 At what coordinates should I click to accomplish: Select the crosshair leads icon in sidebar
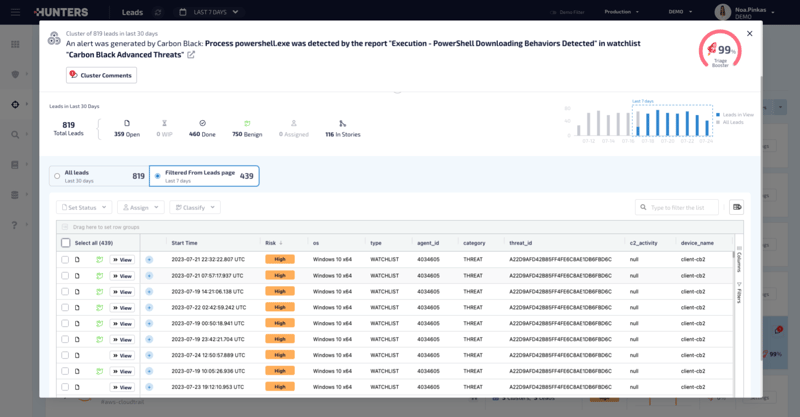pyautogui.click(x=15, y=104)
